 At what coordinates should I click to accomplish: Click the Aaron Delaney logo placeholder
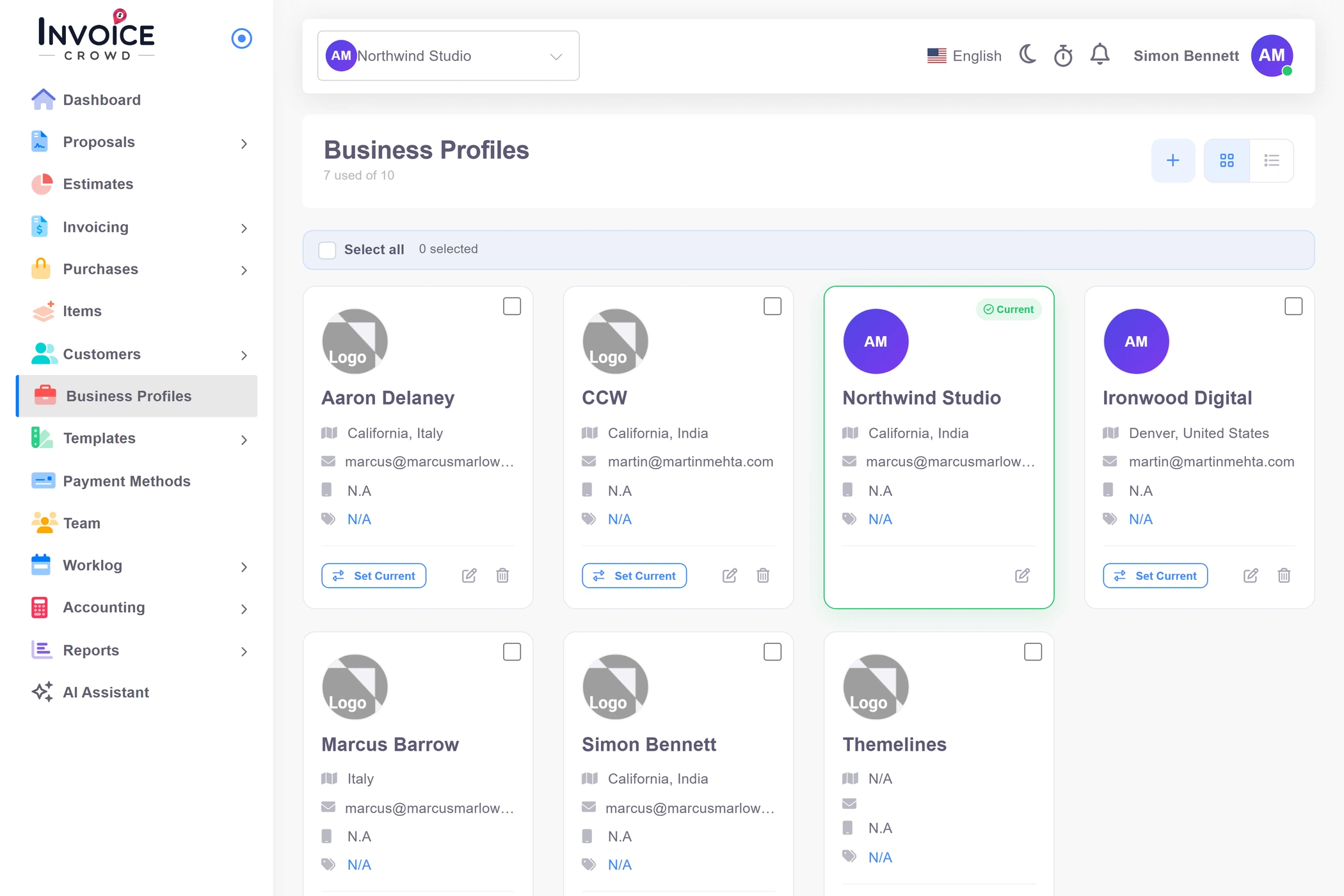click(355, 341)
